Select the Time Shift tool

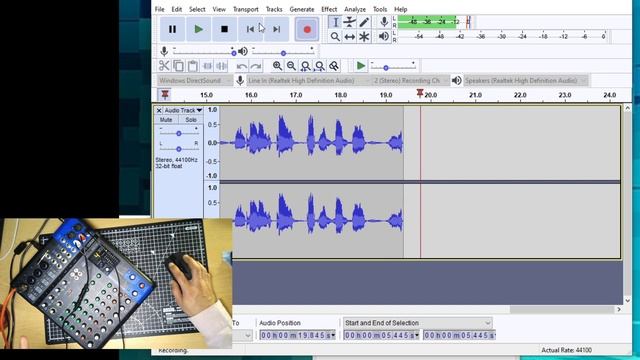pos(349,37)
